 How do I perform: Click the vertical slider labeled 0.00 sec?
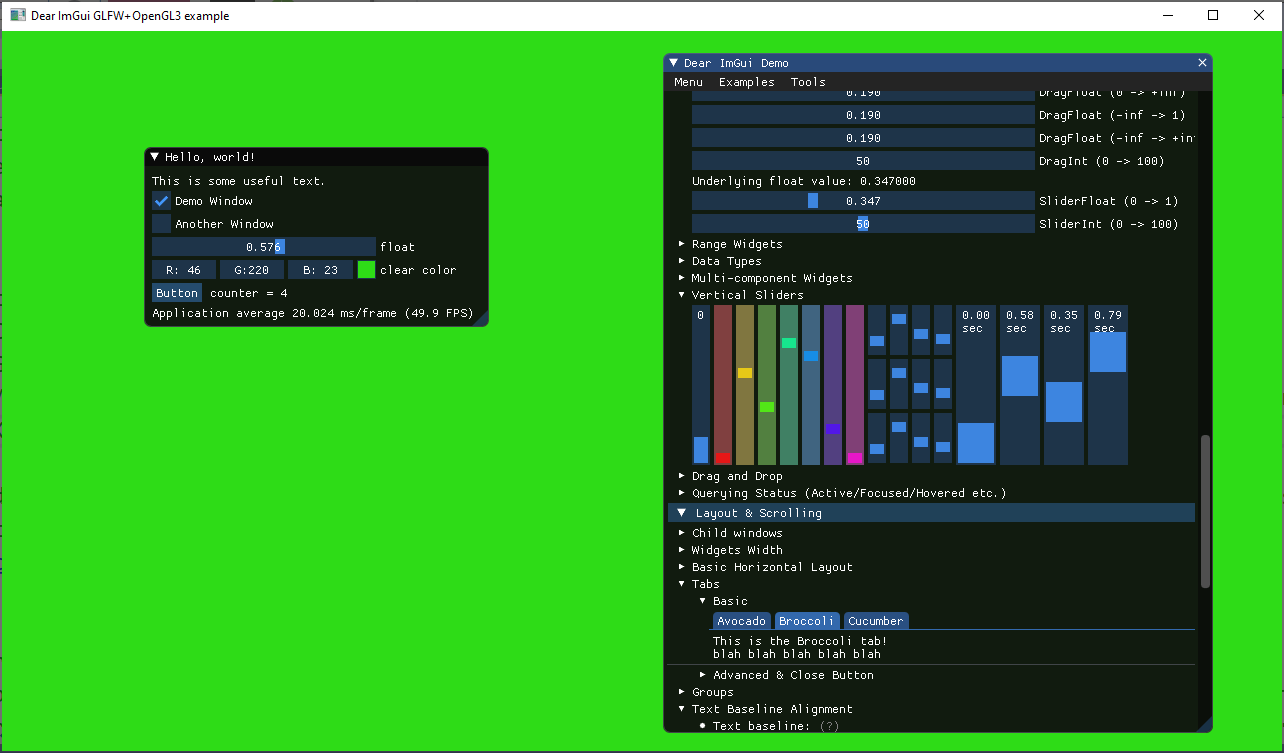pos(976,385)
